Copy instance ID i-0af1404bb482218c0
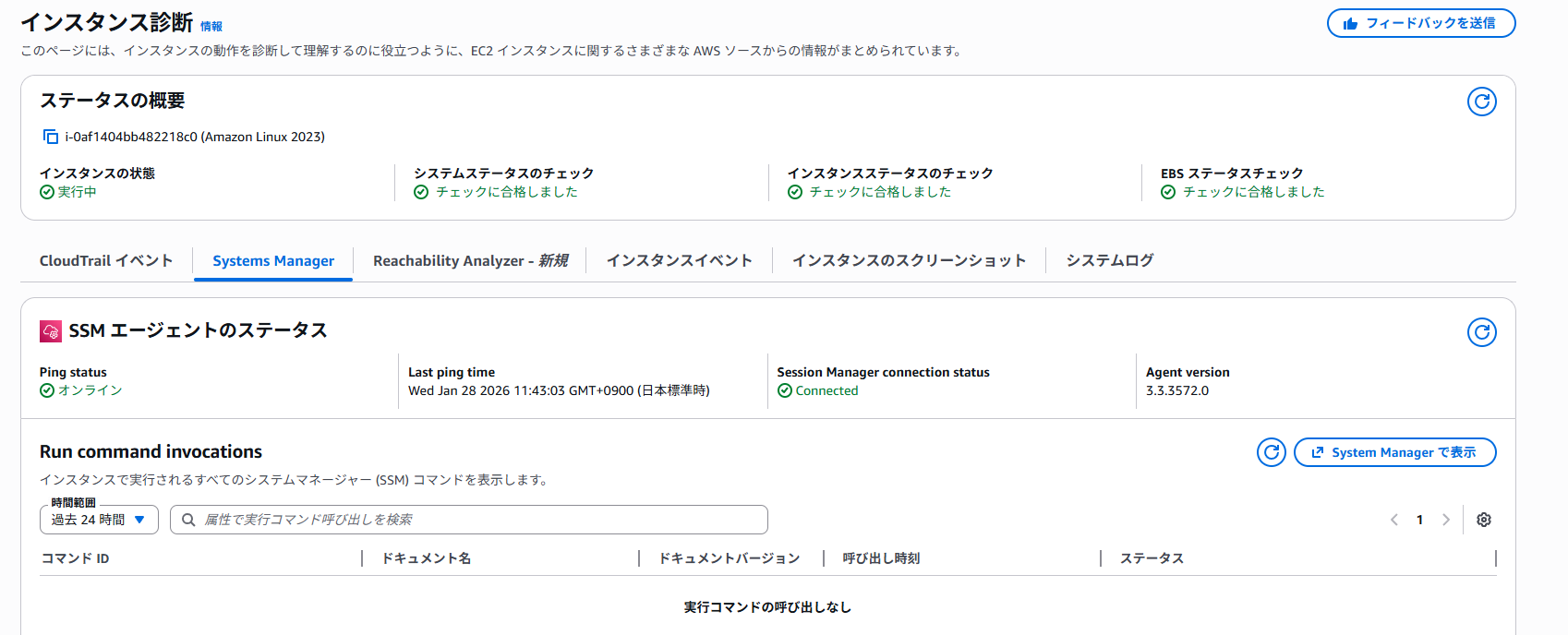This screenshot has height=635, width=1568. (x=51, y=137)
